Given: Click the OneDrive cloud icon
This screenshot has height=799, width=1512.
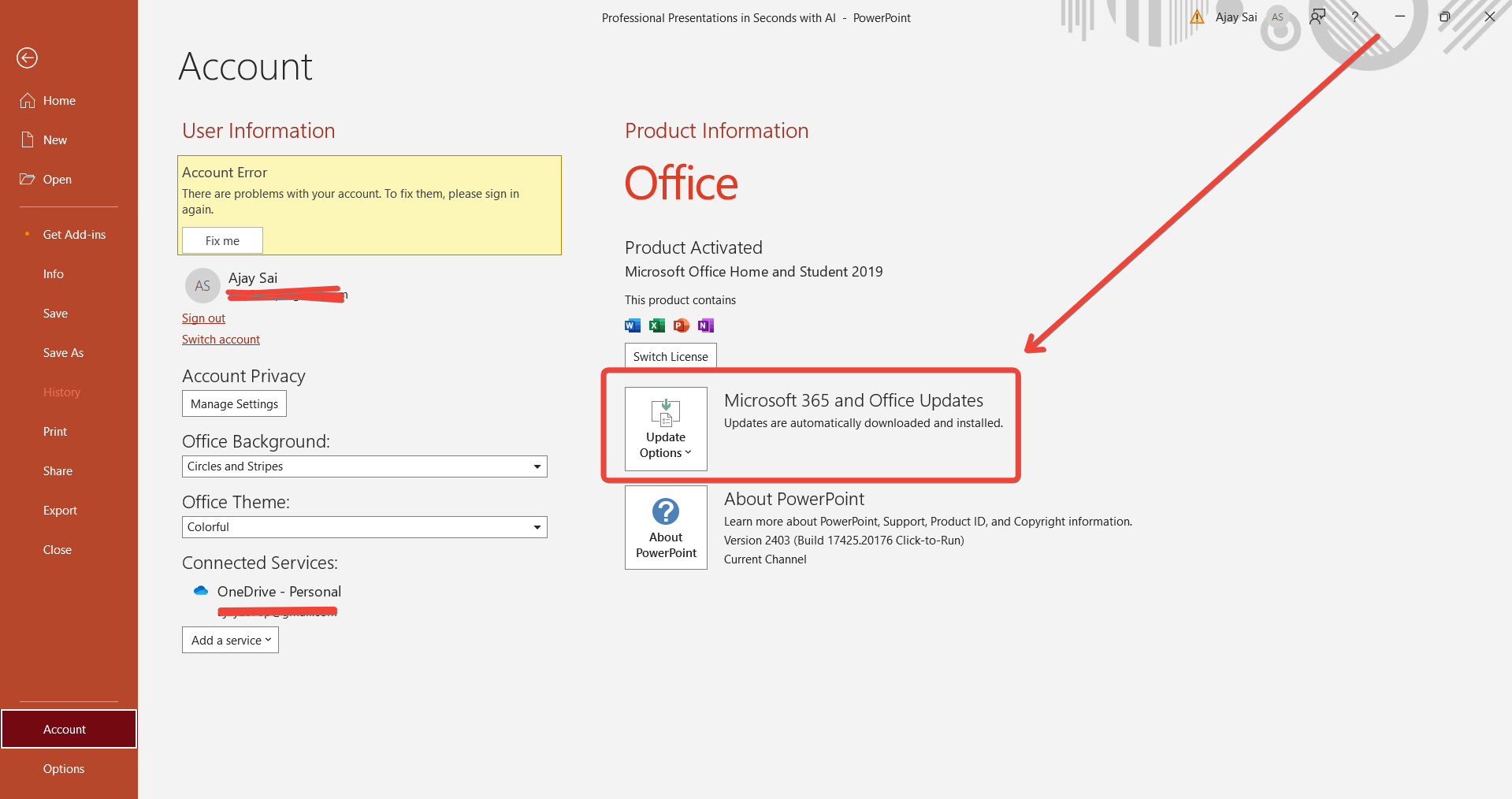Looking at the screenshot, I should pyautogui.click(x=201, y=590).
